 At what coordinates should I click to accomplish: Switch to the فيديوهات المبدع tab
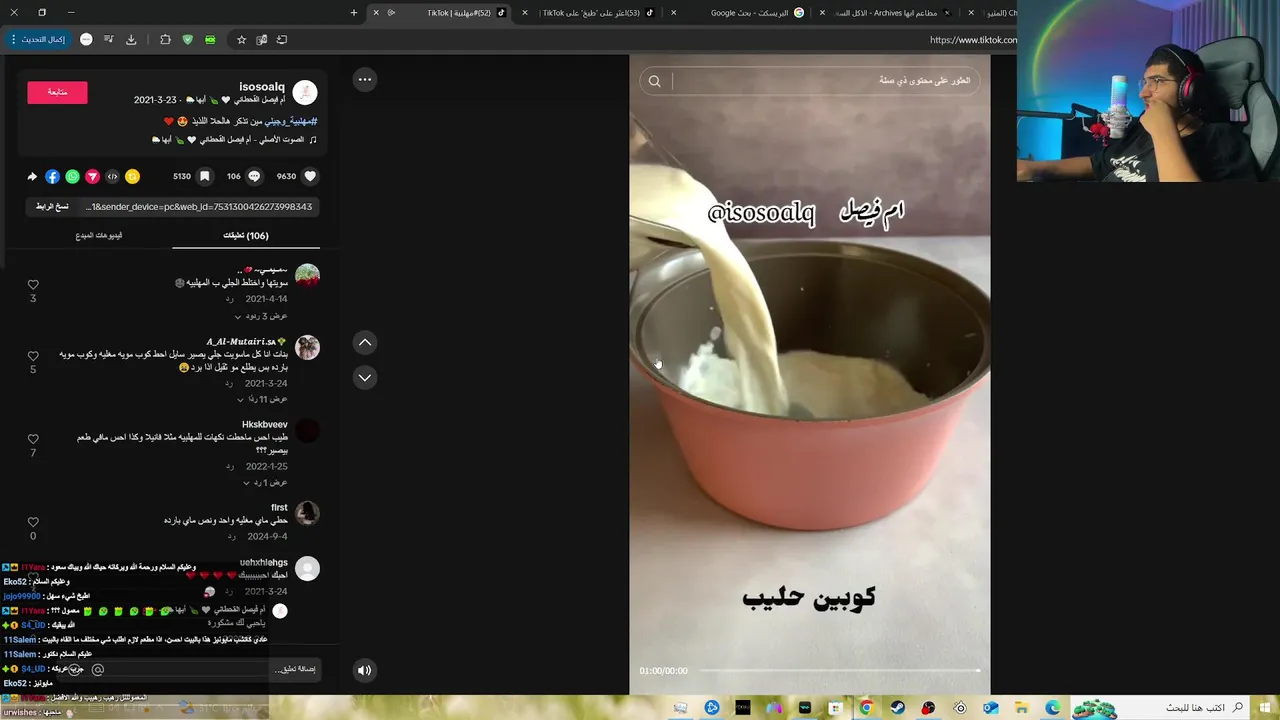coord(99,236)
